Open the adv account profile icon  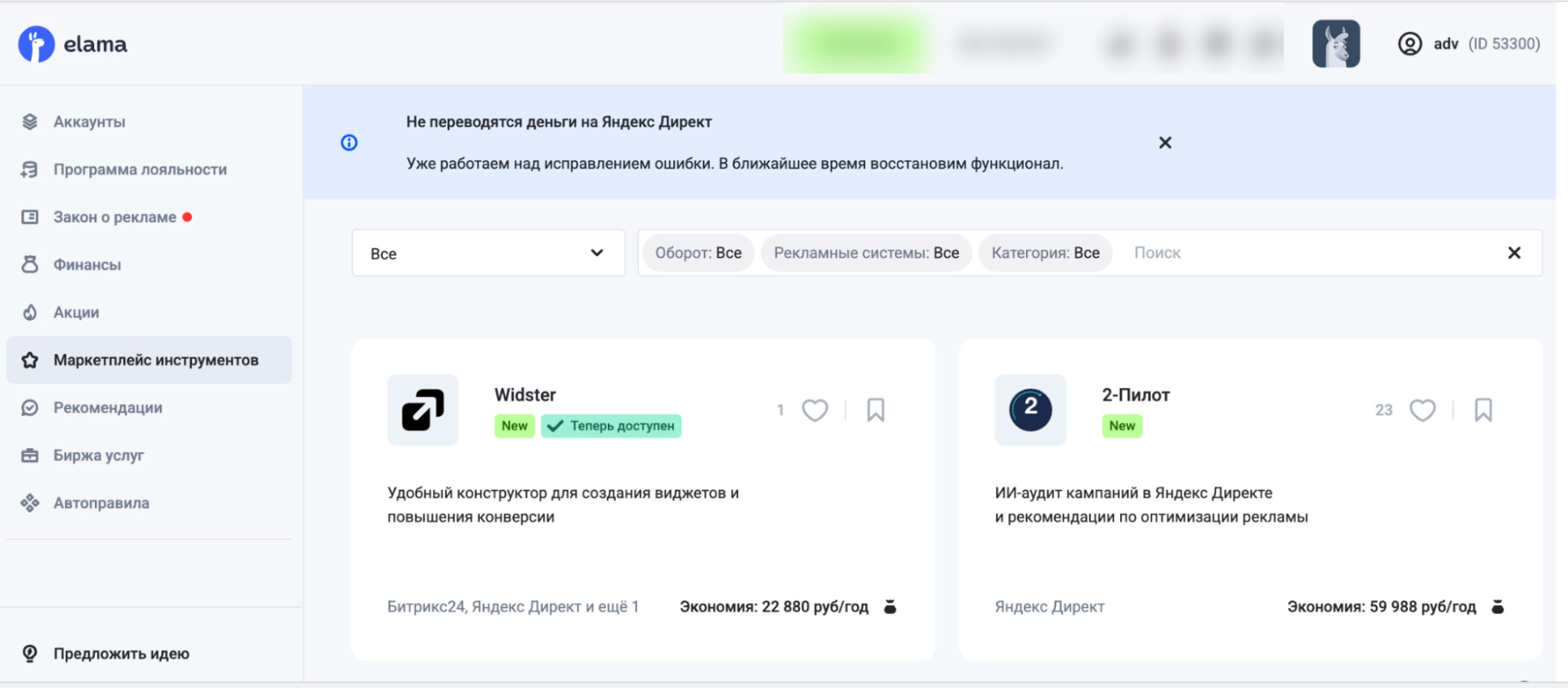(1410, 44)
